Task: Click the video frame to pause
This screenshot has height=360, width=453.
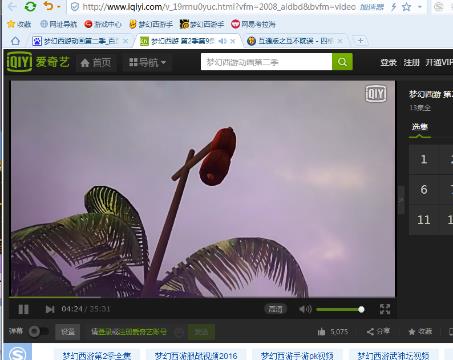Action: 203,188
